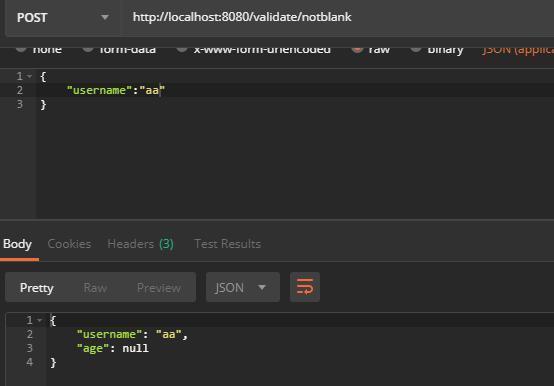Select the Raw response view
Image resolution: width=554 pixels, height=386 pixels.
95,288
